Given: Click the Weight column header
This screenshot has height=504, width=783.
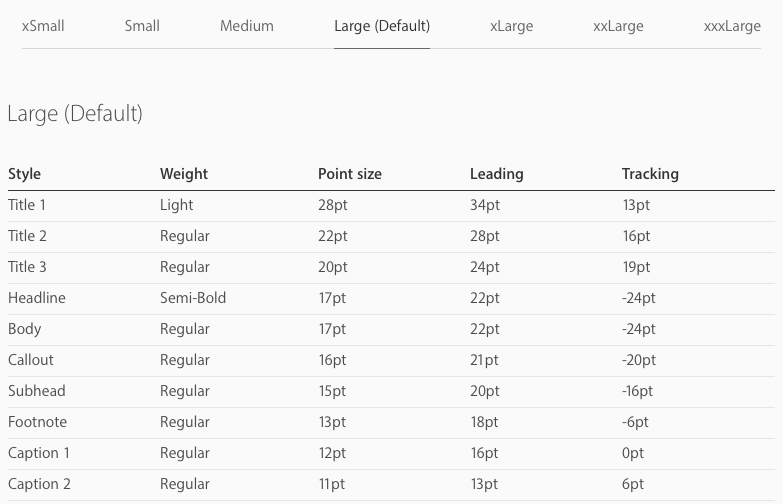Looking at the screenshot, I should pos(184,174).
